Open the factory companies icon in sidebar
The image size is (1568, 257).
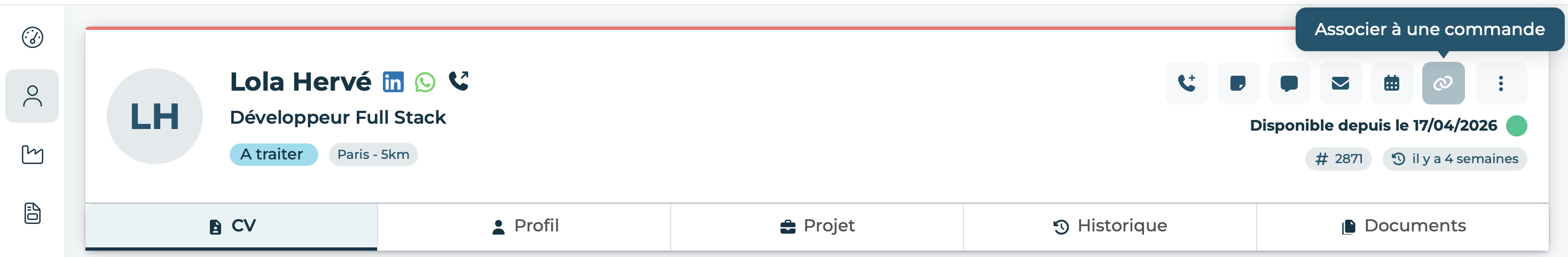point(32,154)
